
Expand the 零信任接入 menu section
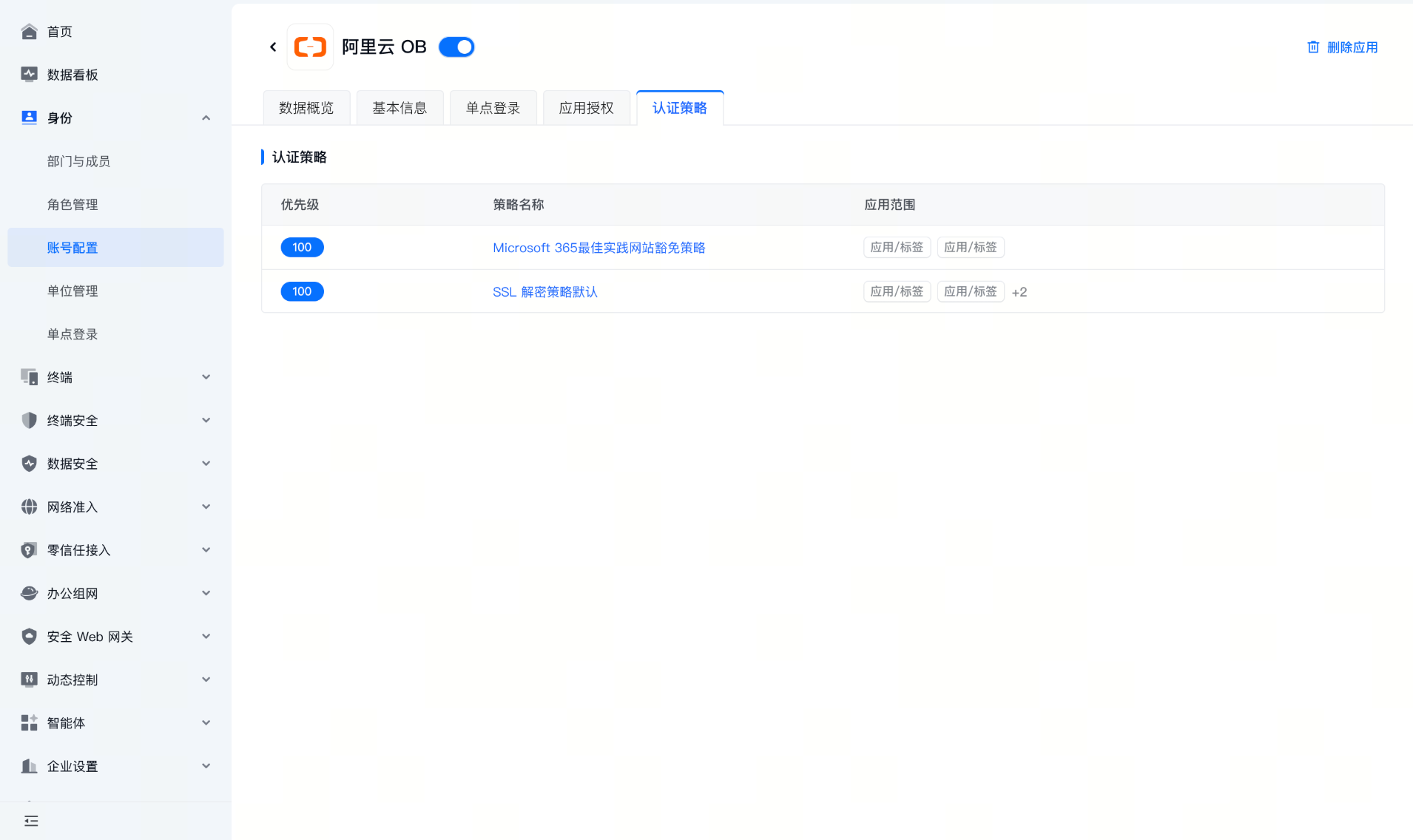tap(206, 550)
